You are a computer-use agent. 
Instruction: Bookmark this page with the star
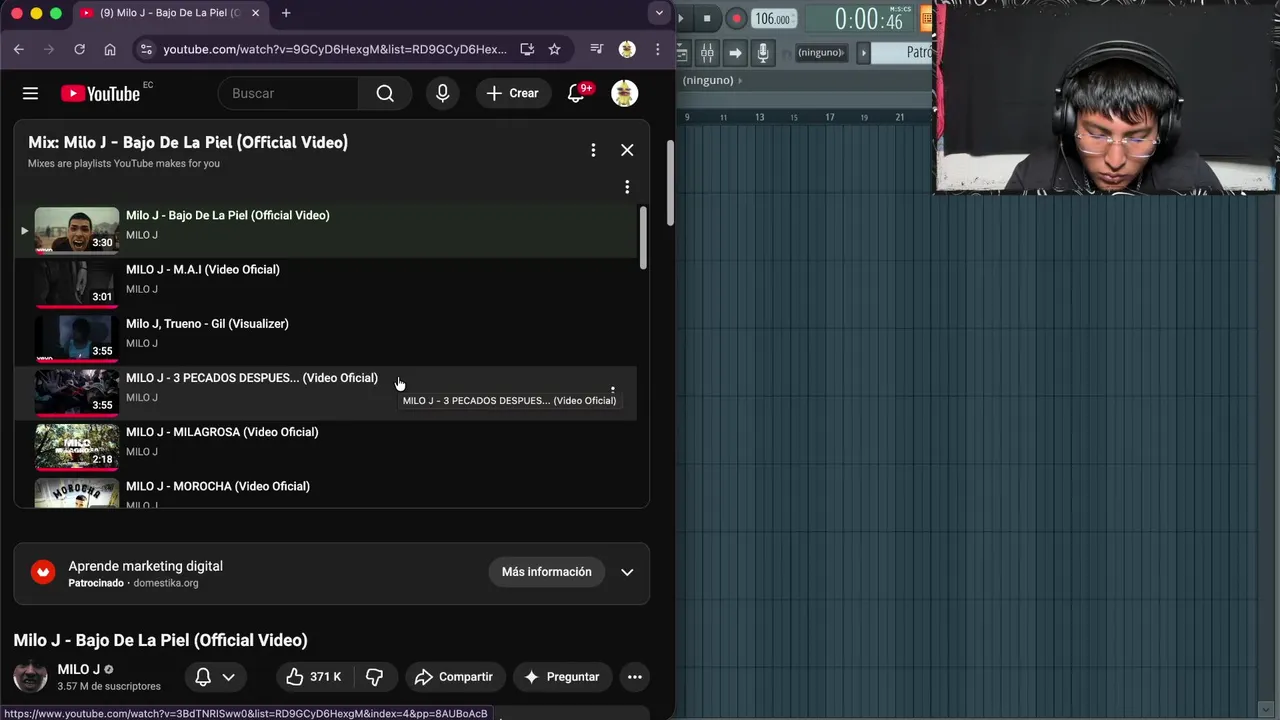click(555, 49)
